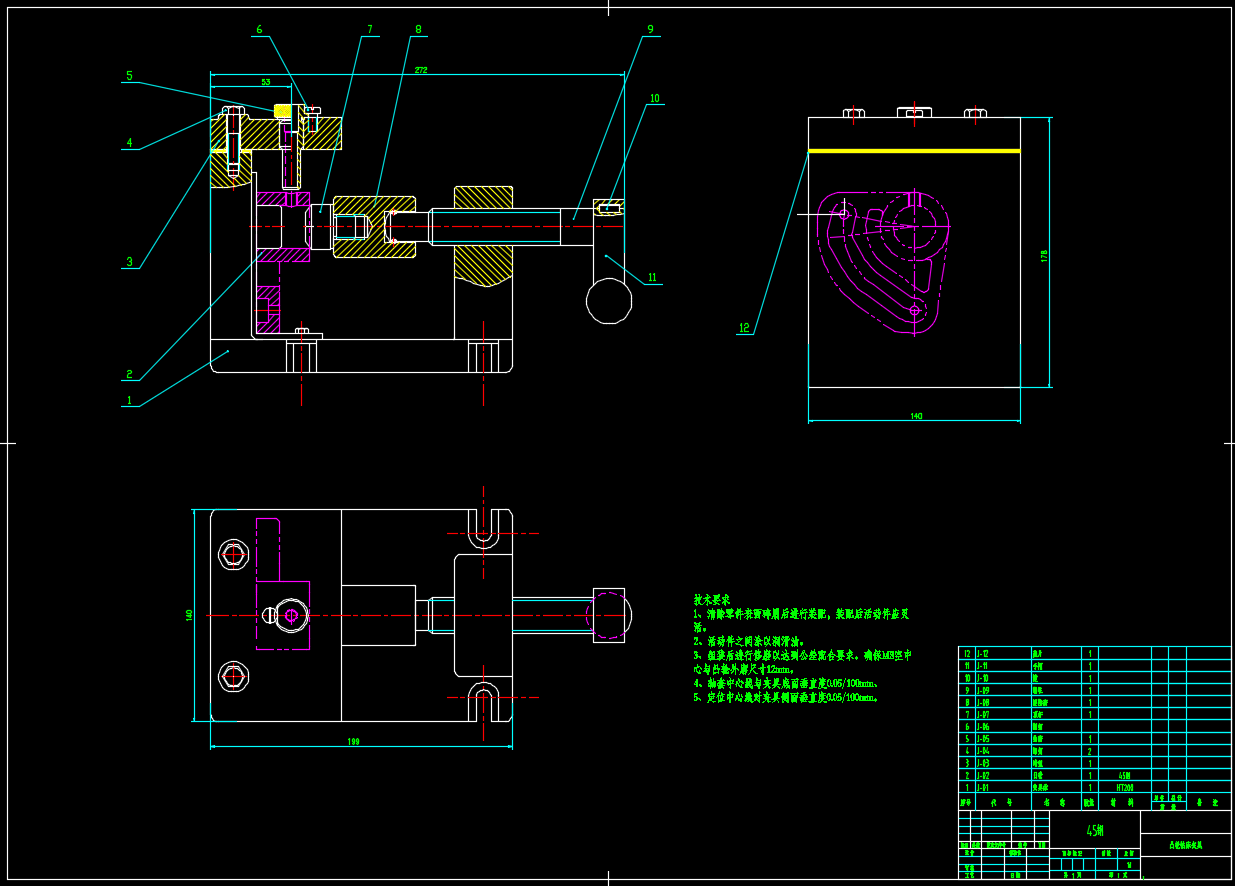Select the round handle knob in front view
The width and height of the screenshot is (1235, 886).
[608, 301]
